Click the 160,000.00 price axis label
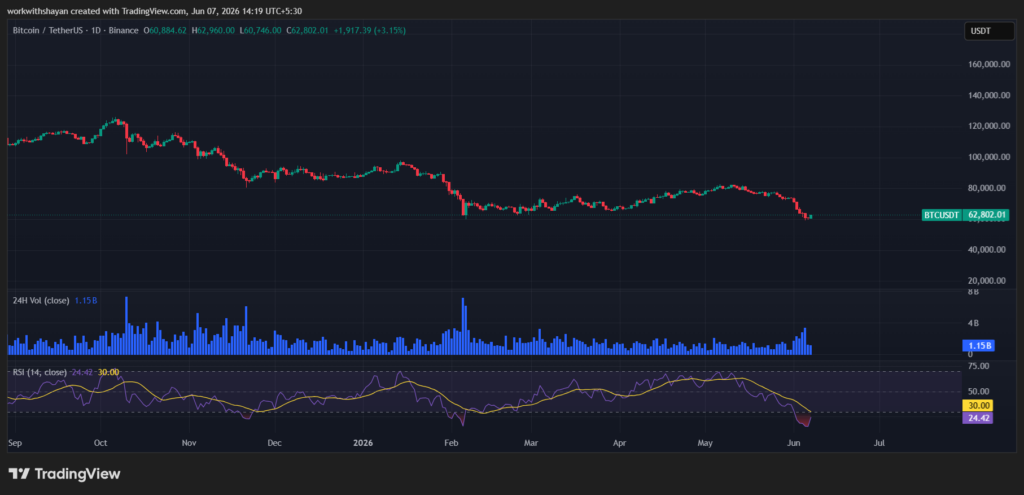Screen dimensions: 1024x495 (987, 64)
